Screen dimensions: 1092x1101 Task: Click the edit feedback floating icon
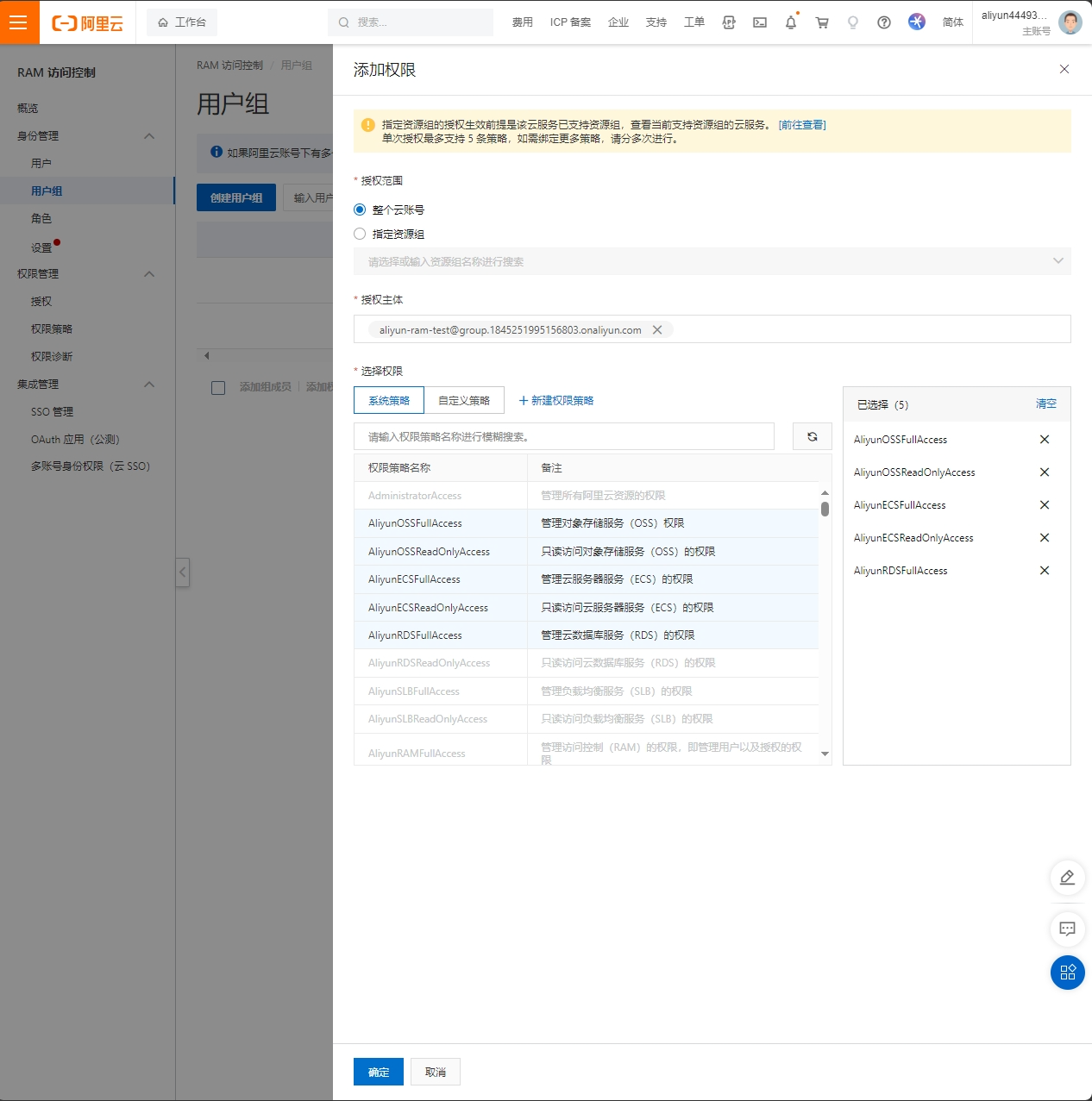click(1067, 878)
